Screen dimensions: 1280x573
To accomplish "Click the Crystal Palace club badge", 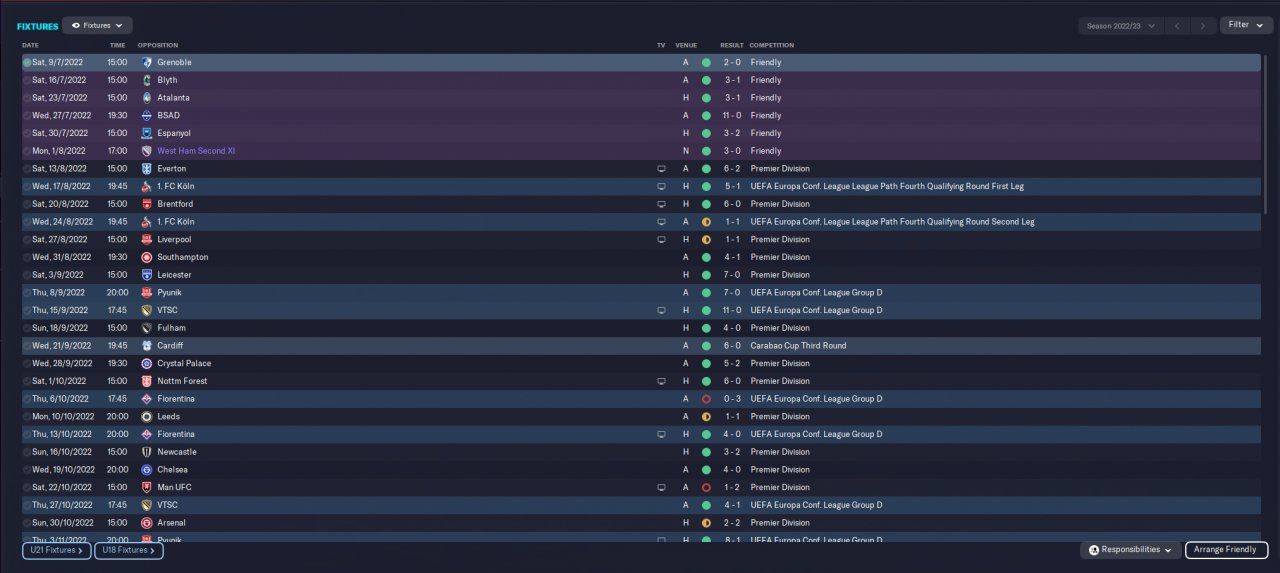I will click(147, 364).
